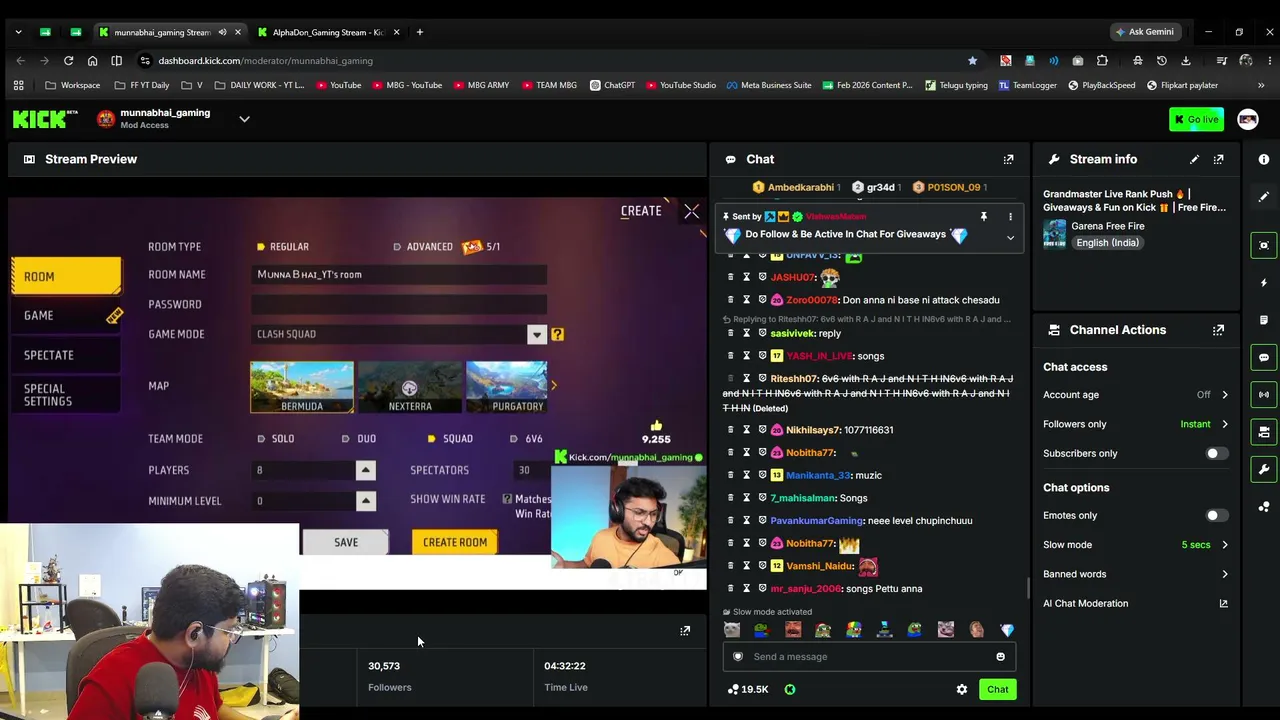This screenshot has height=720, width=1280.
Task: Click the green Kick K badge under chat
Action: coord(790,689)
